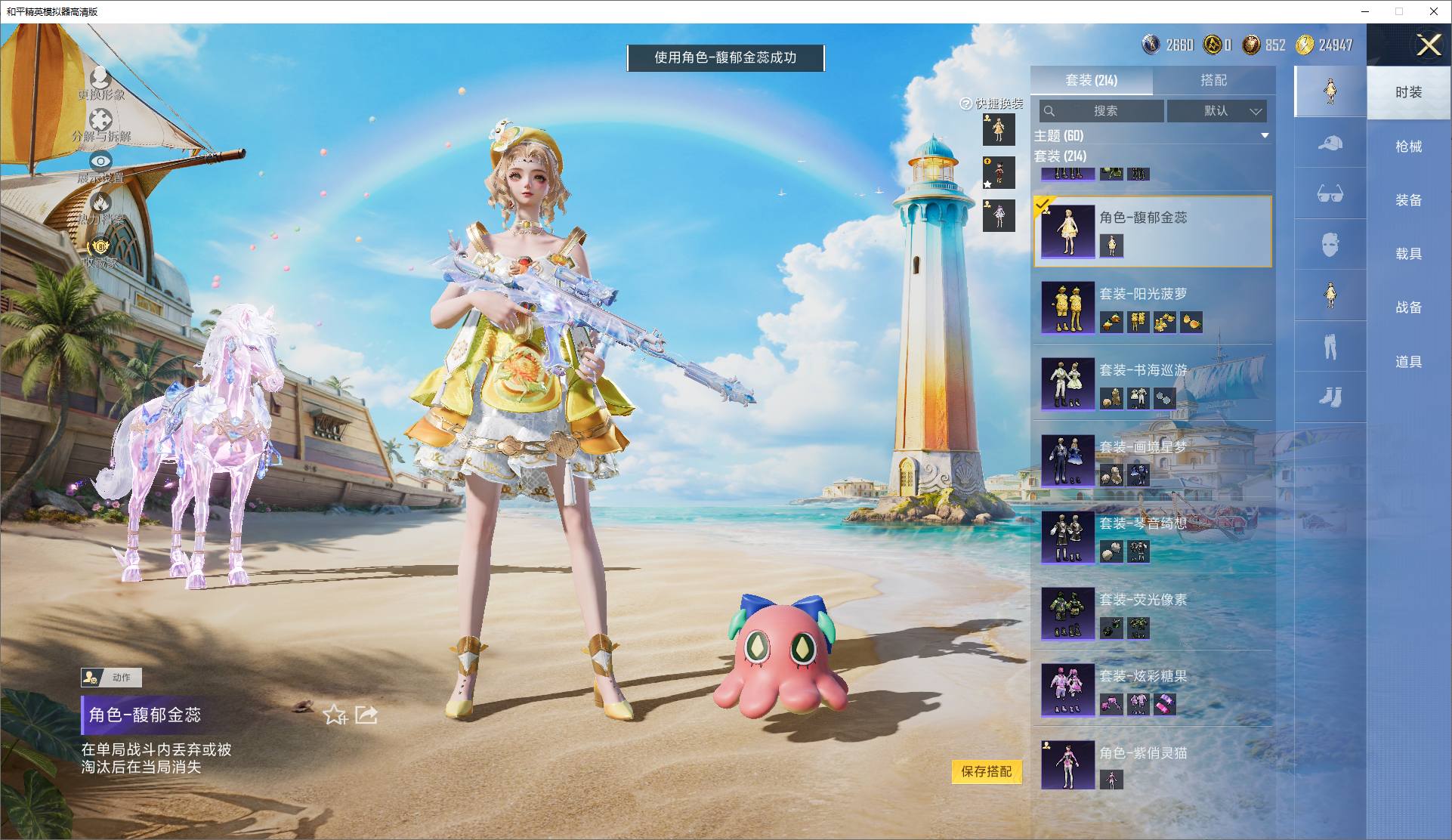This screenshot has width=1452, height=840.
Task: Close the wardrobe with X button
Action: (x=1428, y=45)
